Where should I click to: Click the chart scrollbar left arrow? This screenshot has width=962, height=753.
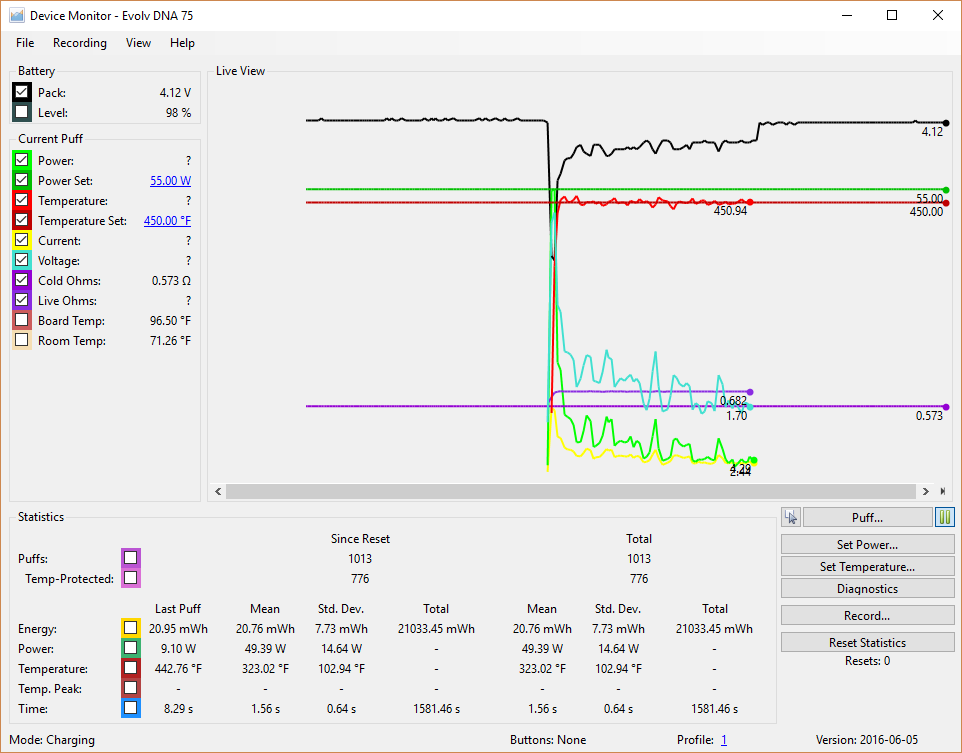217,491
